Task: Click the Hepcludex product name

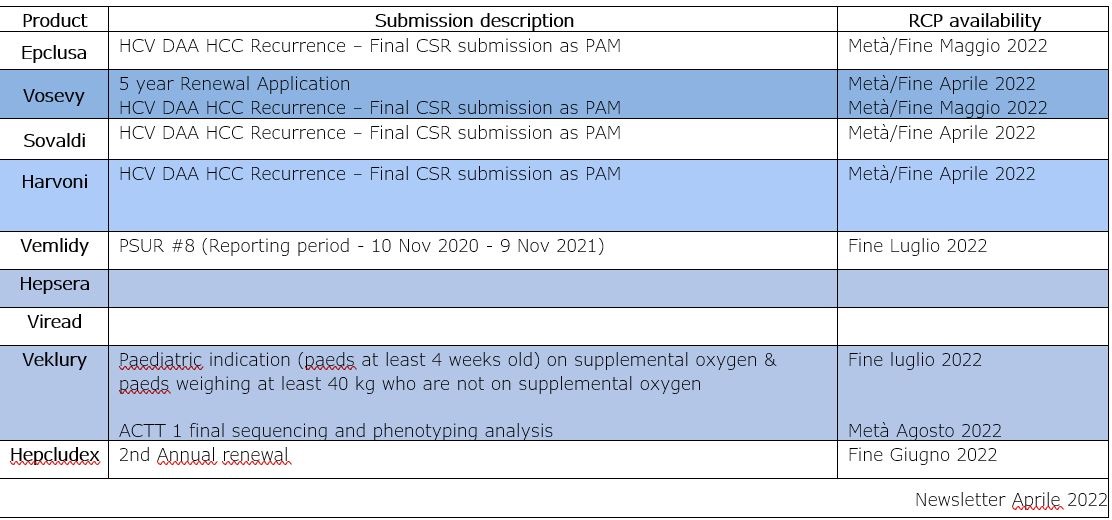Action: [x=55, y=456]
